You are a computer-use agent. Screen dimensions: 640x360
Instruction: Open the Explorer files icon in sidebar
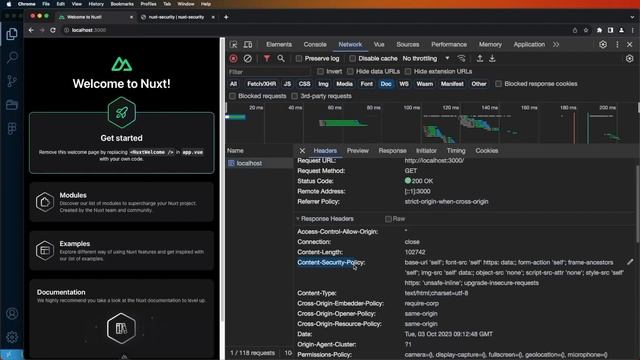[12, 34]
